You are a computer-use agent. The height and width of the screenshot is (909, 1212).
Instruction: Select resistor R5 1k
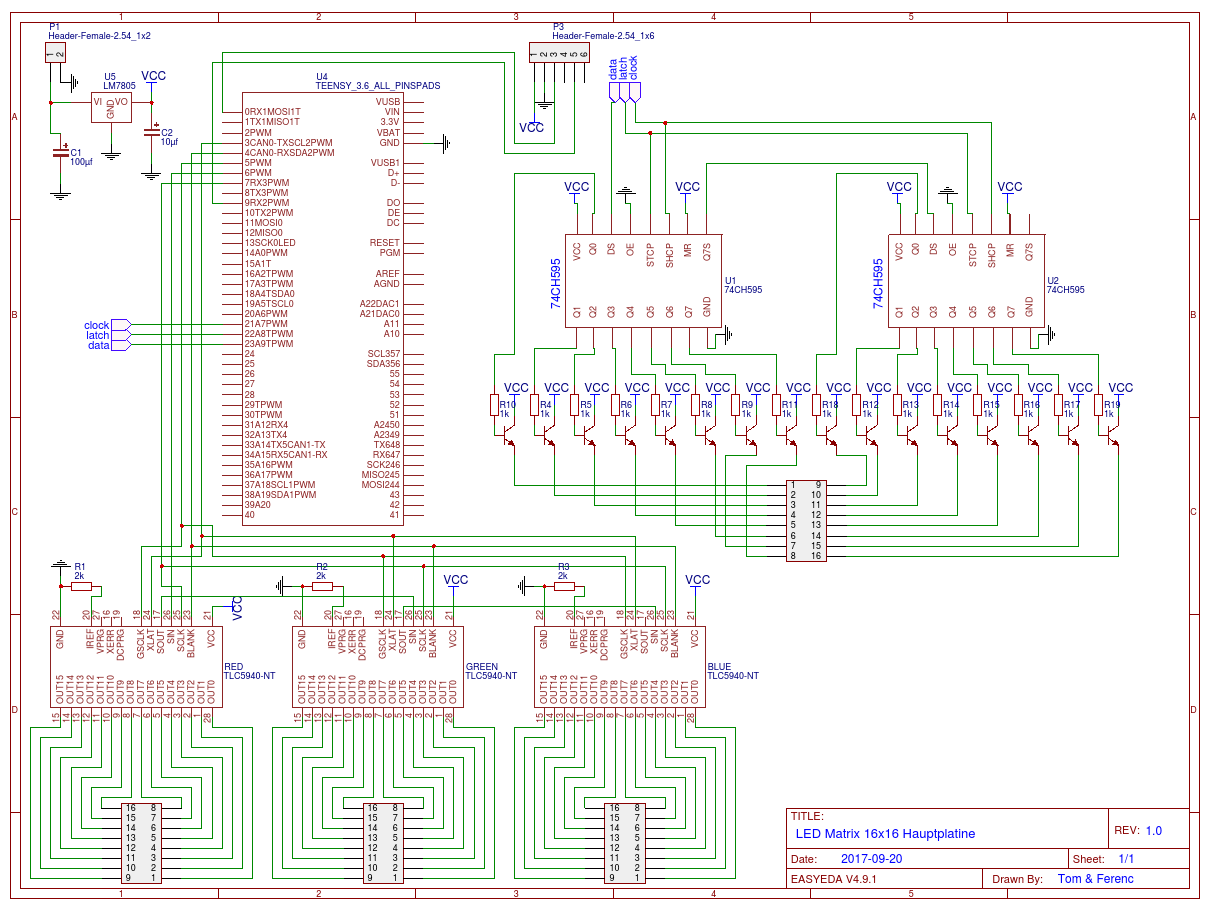pos(575,405)
